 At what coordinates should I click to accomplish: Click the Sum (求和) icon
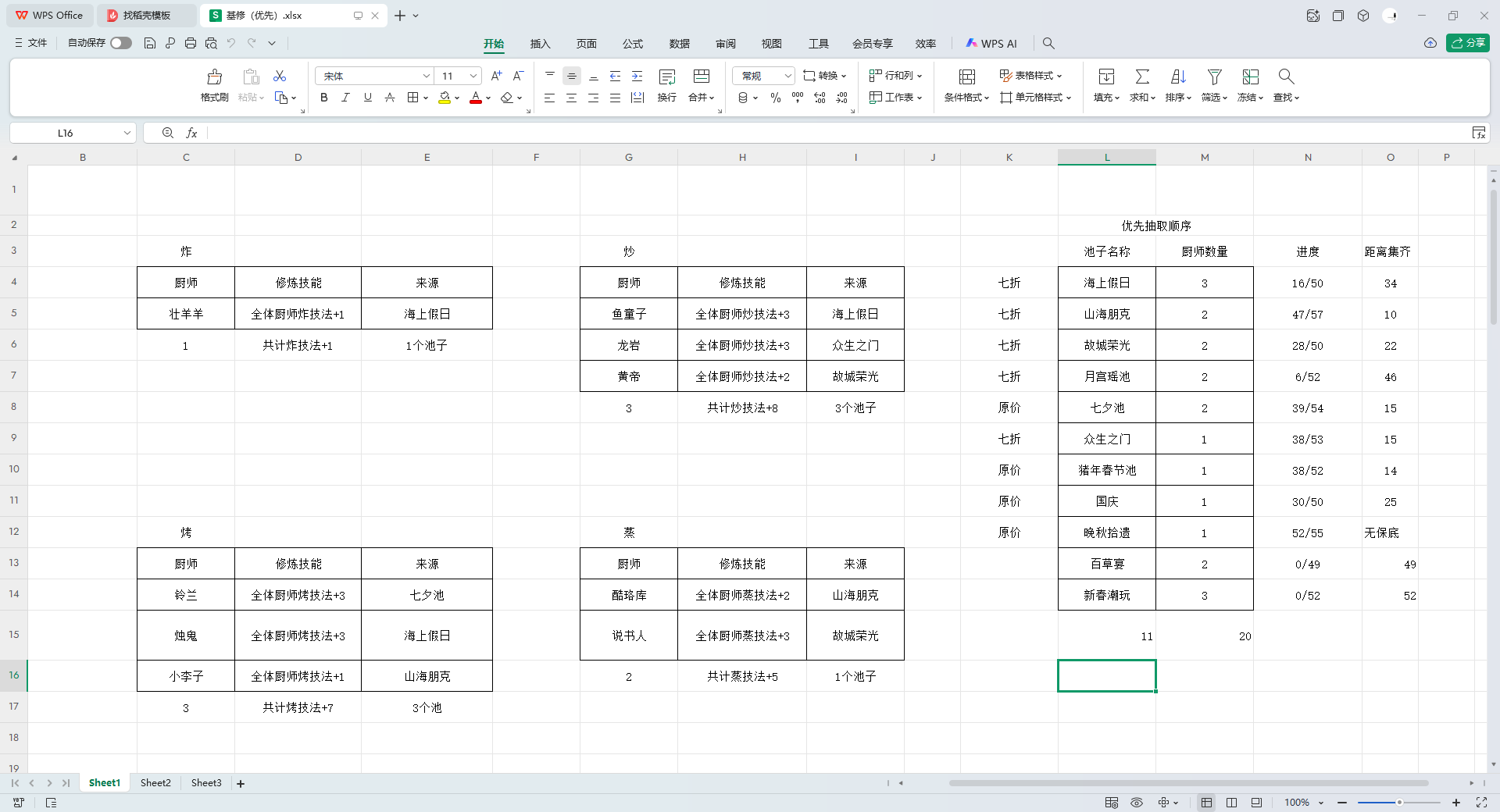tap(1141, 77)
